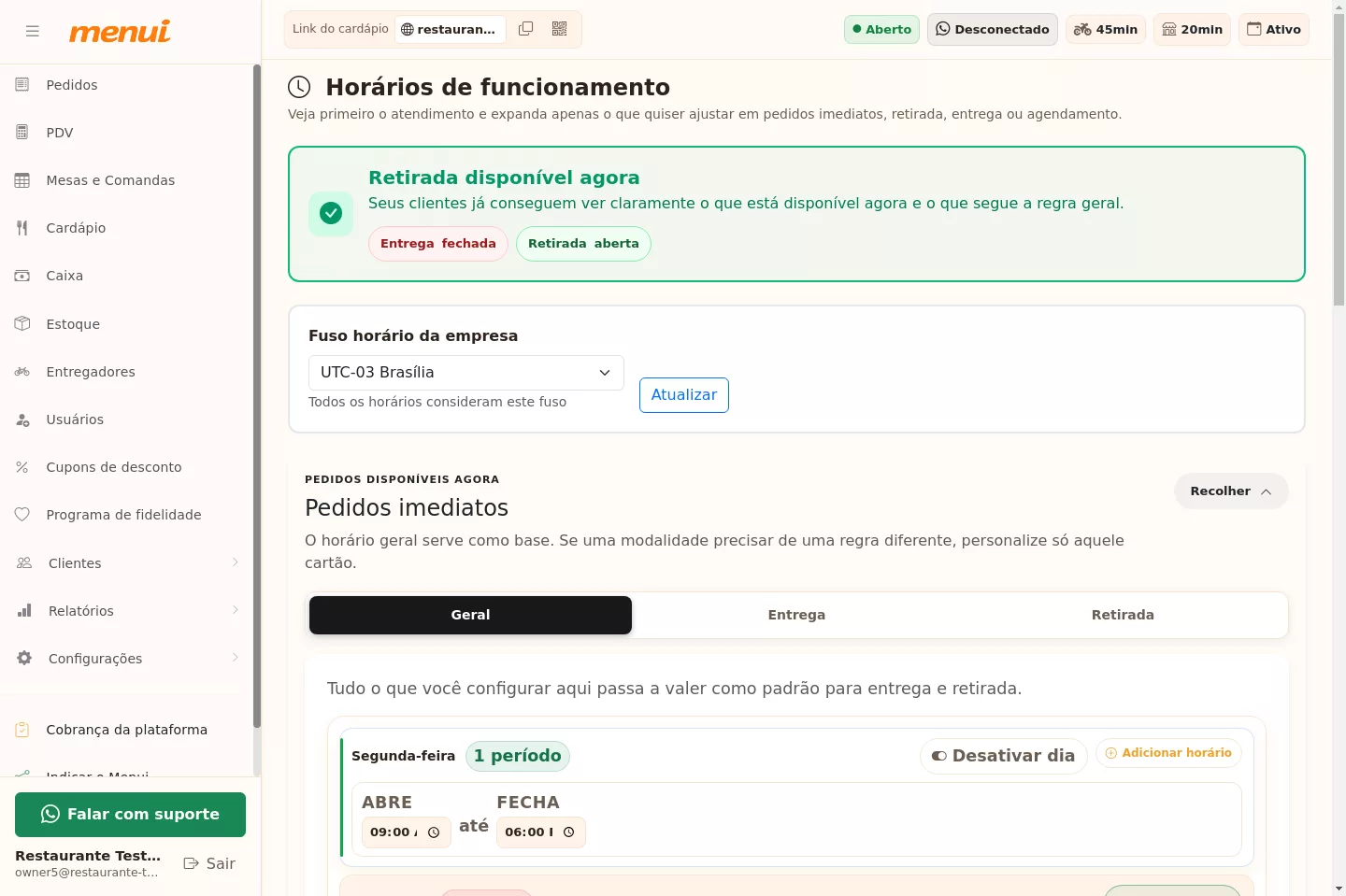
Task: Click the Usuários person icon
Action: pos(22,420)
